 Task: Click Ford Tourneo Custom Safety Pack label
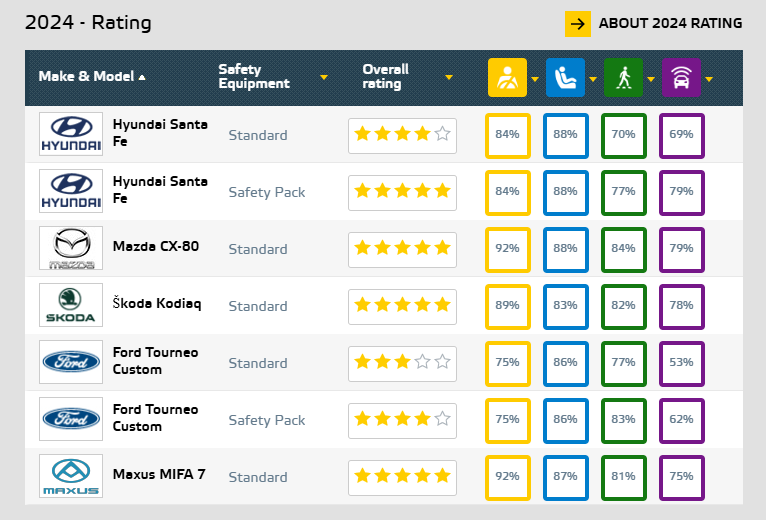pyautogui.click(x=267, y=420)
